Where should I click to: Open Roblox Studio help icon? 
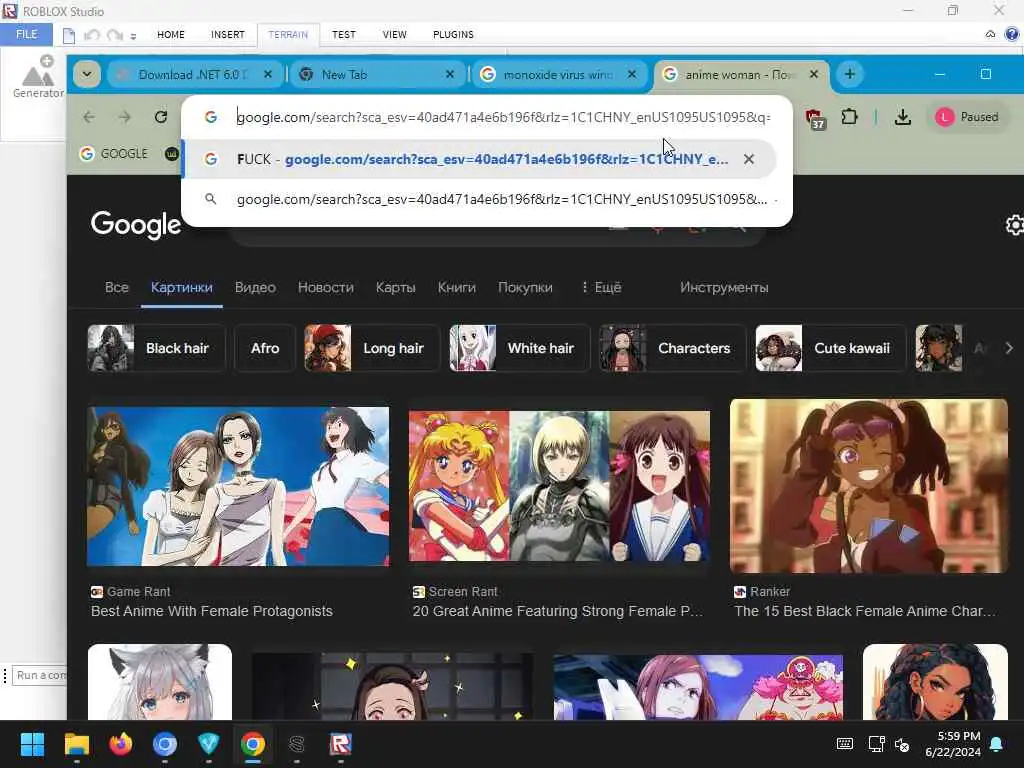1012,34
